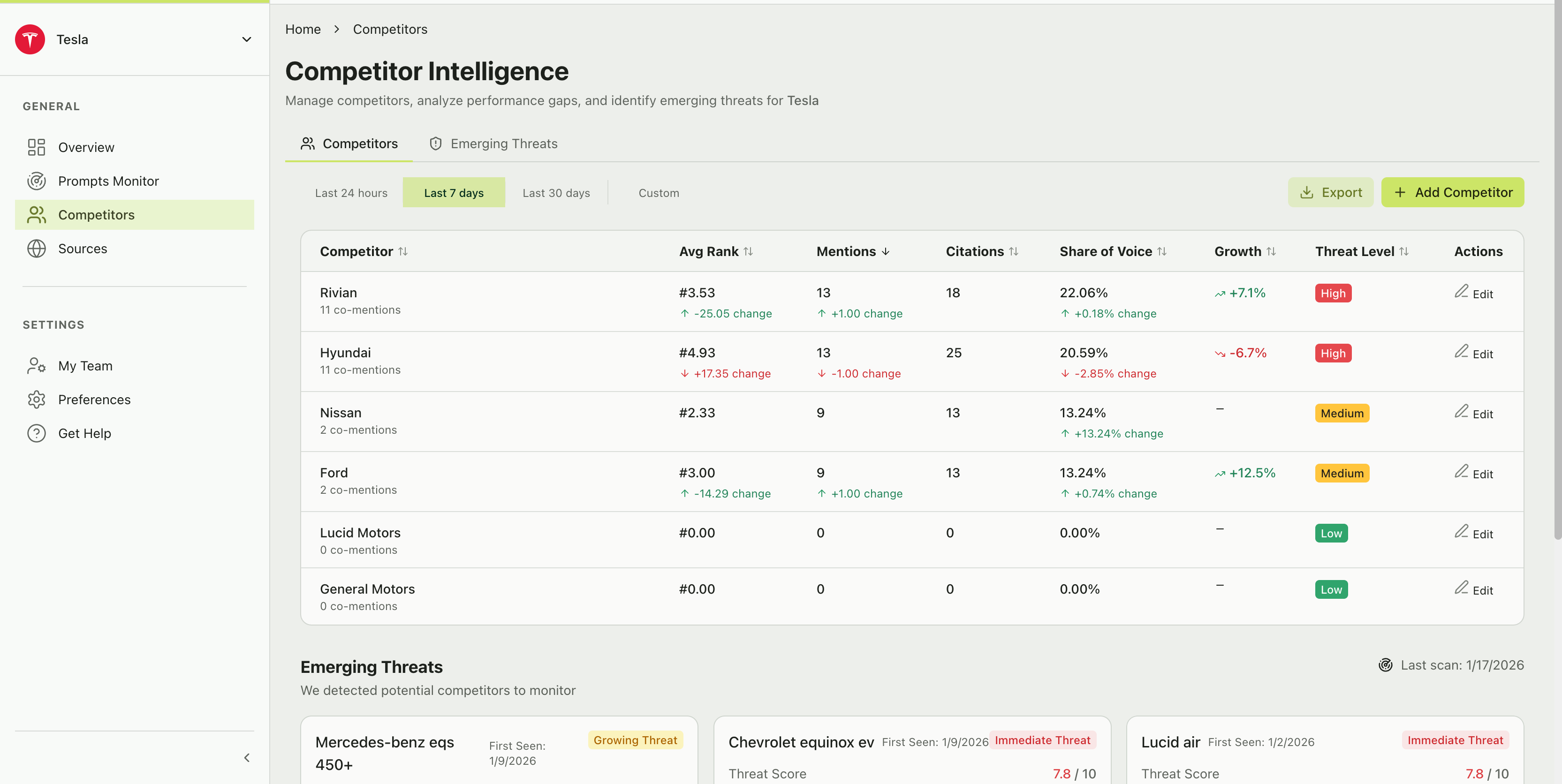
Task: Click the Tesla logo icon
Action: coord(30,39)
